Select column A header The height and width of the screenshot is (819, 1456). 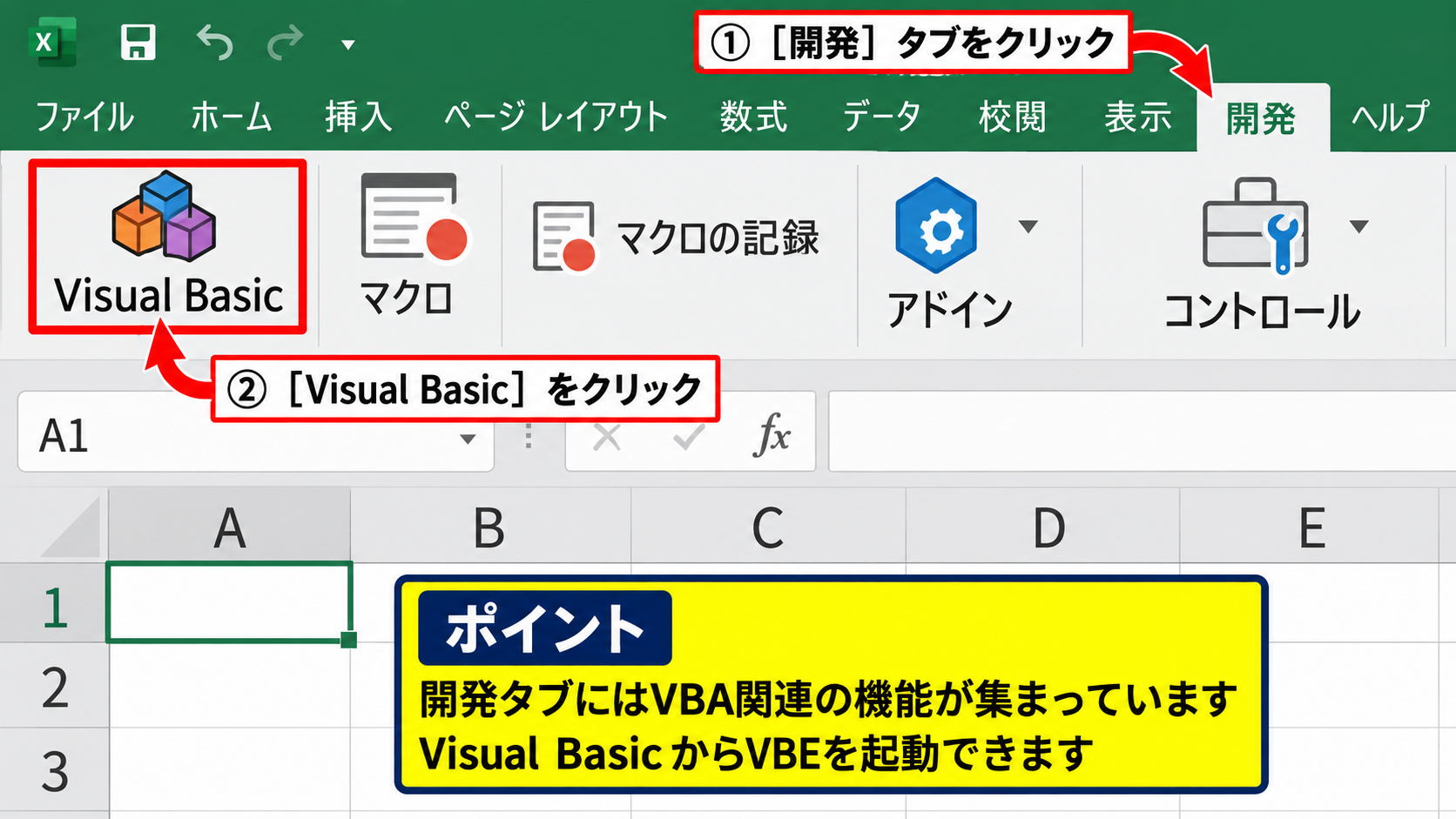click(x=230, y=526)
